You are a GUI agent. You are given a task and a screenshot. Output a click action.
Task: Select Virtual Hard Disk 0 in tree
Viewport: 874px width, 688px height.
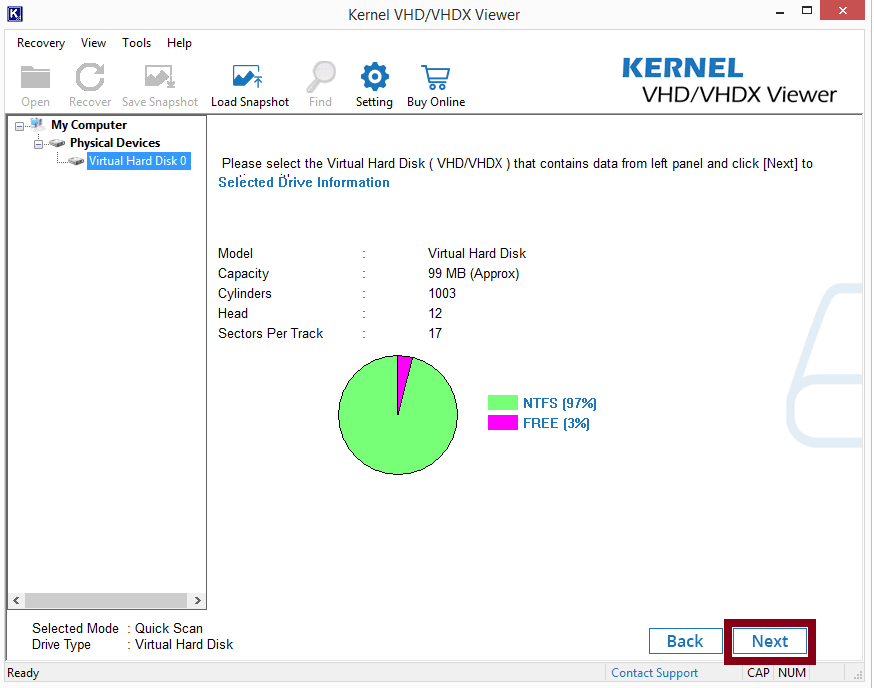138,161
